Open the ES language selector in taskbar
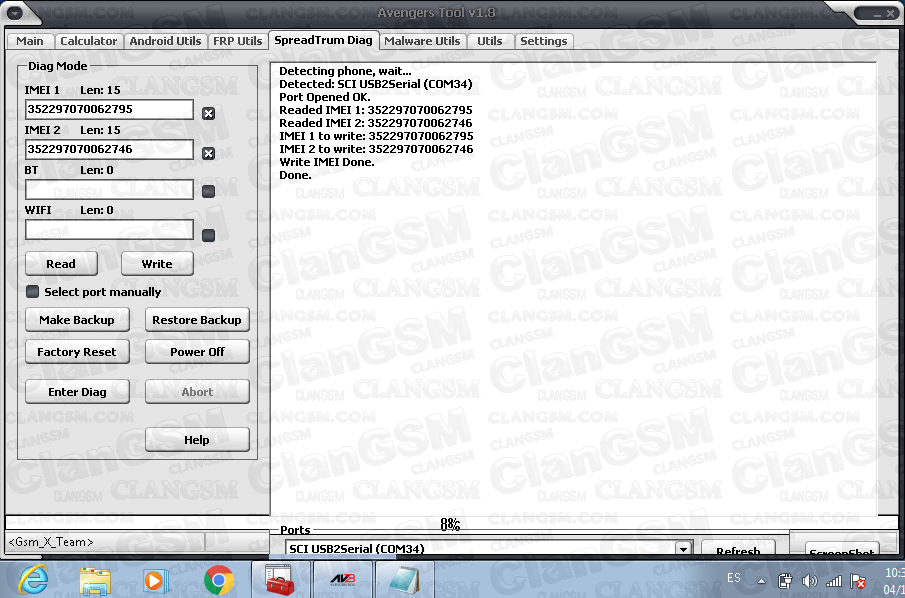Viewport: 905px width, 598px height. point(735,578)
